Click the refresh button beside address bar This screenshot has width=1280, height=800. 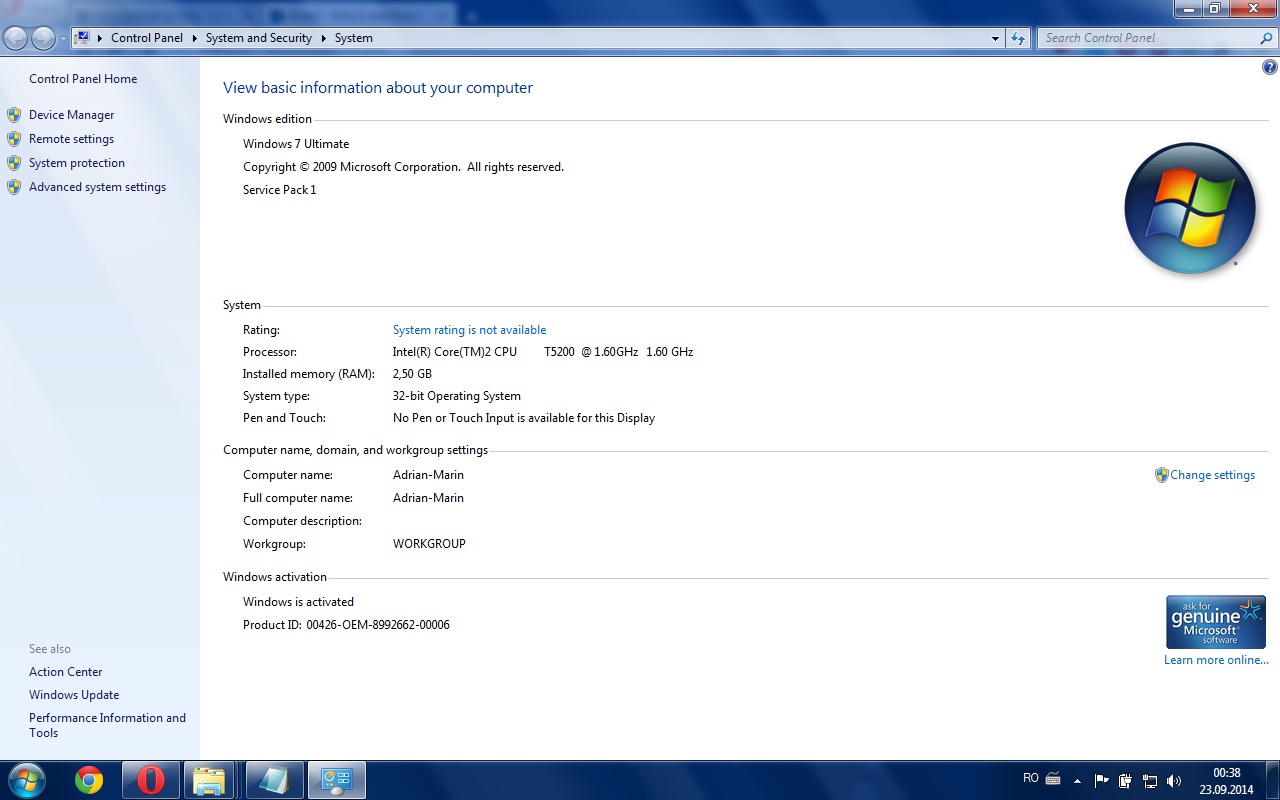pos(1018,38)
